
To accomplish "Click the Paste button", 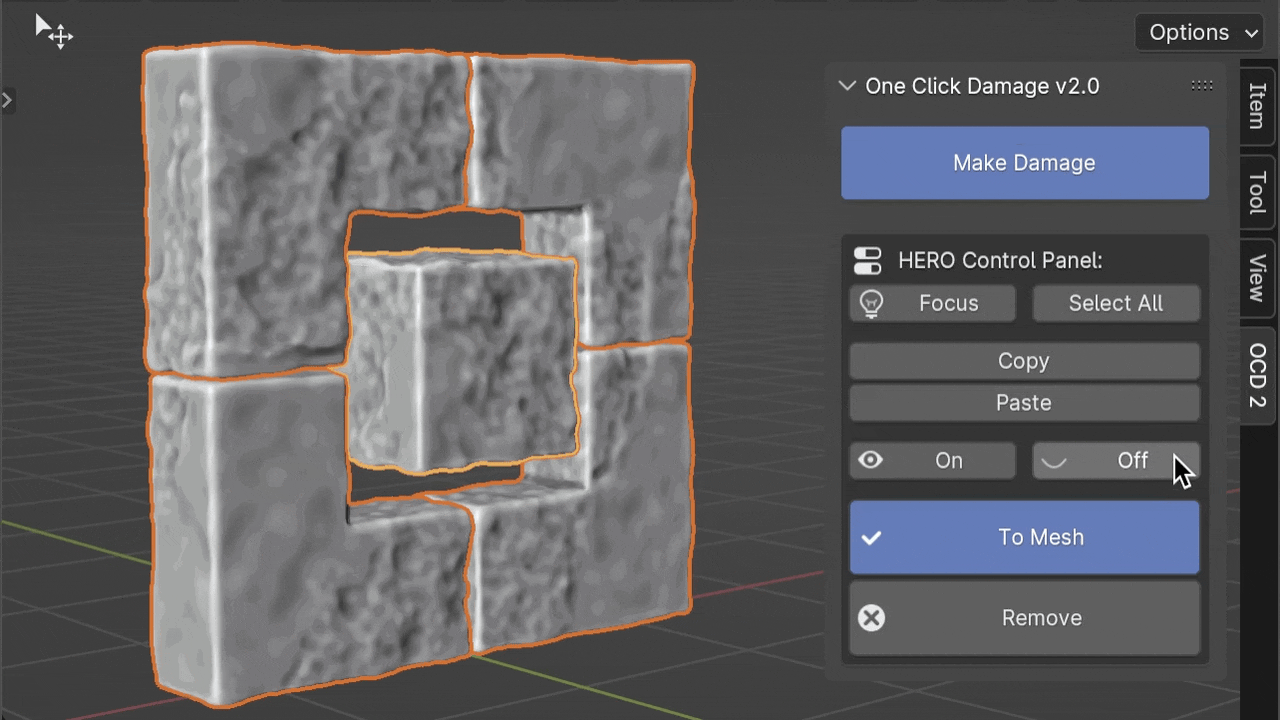I will pyautogui.click(x=1024, y=402).
